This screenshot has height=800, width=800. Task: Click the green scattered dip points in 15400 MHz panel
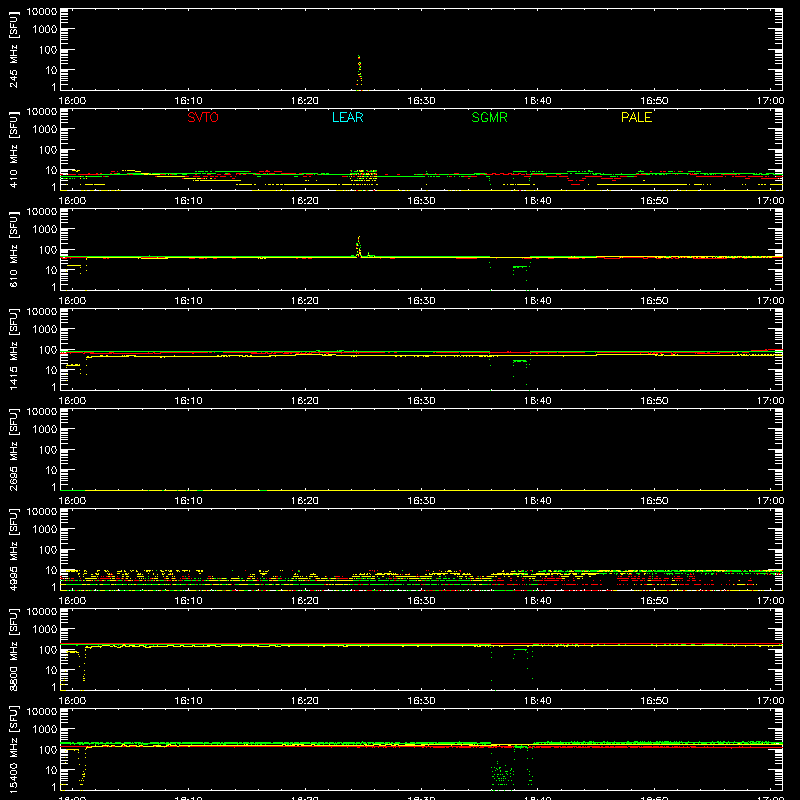point(502,774)
